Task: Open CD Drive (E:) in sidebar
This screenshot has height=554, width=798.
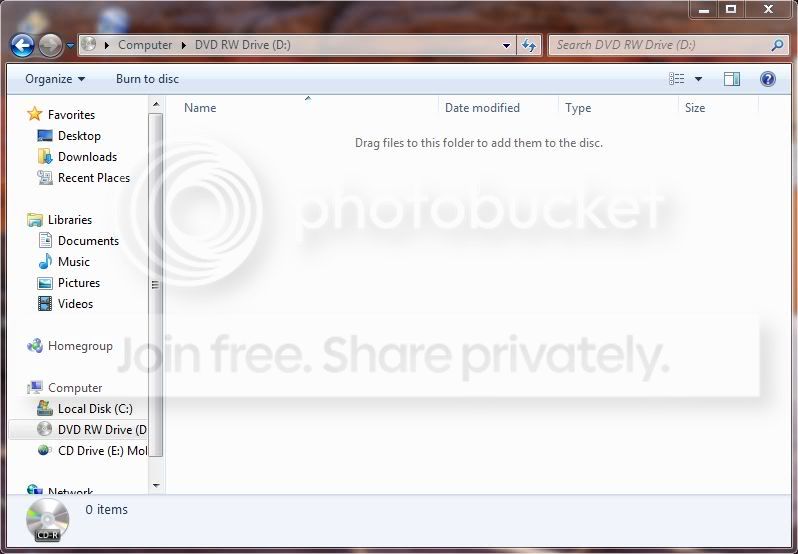Action: point(102,451)
